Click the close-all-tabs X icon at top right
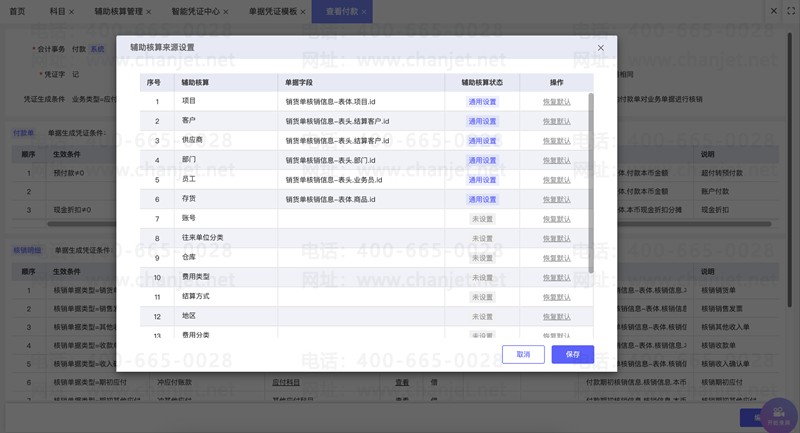The height and width of the screenshot is (433, 800). [x=774, y=11]
